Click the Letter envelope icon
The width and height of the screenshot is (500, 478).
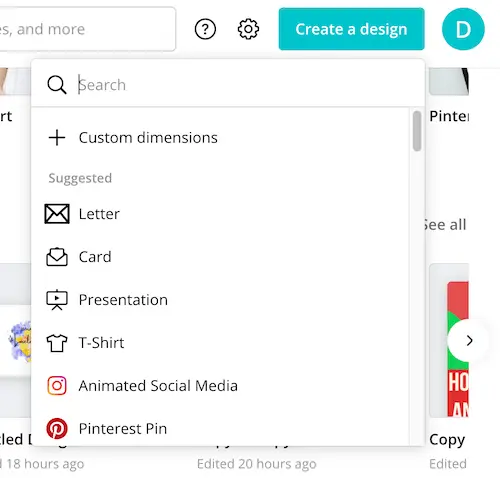tap(57, 214)
